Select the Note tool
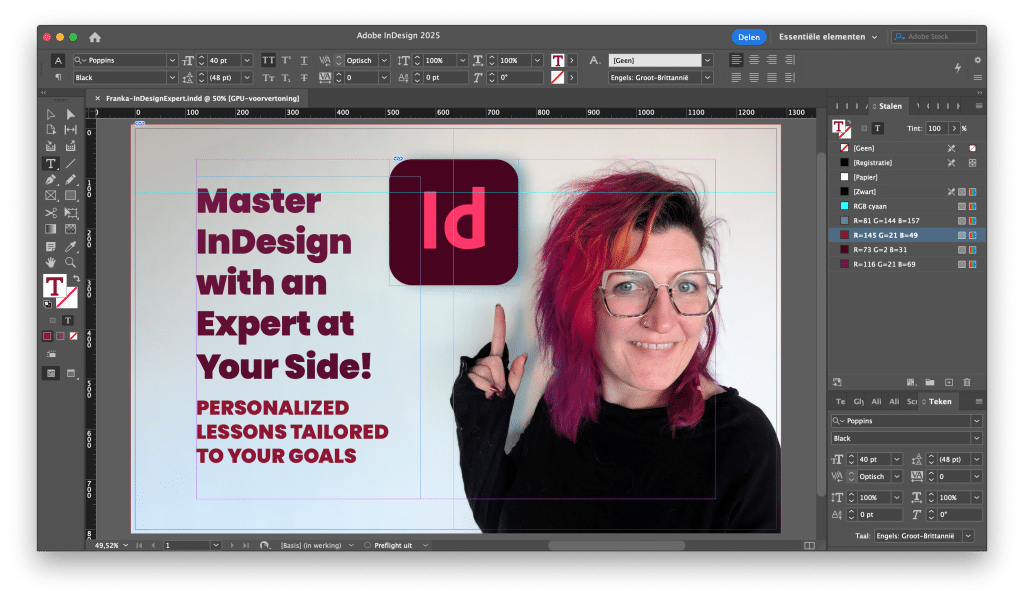The width and height of the screenshot is (1024, 600). point(51,246)
